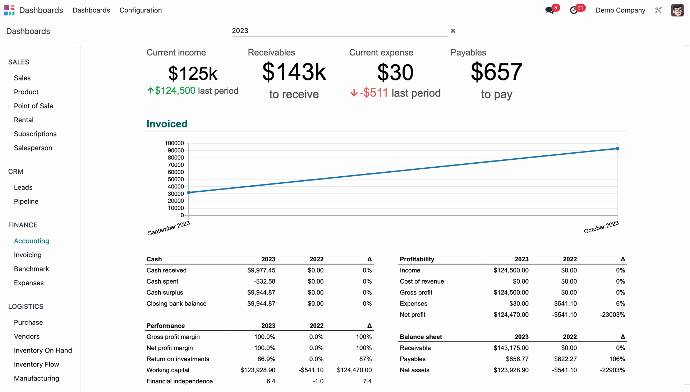Open the Inventory On Hand dashboard
The image size is (690, 392).
pyautogui.click(x=43, y=351)
